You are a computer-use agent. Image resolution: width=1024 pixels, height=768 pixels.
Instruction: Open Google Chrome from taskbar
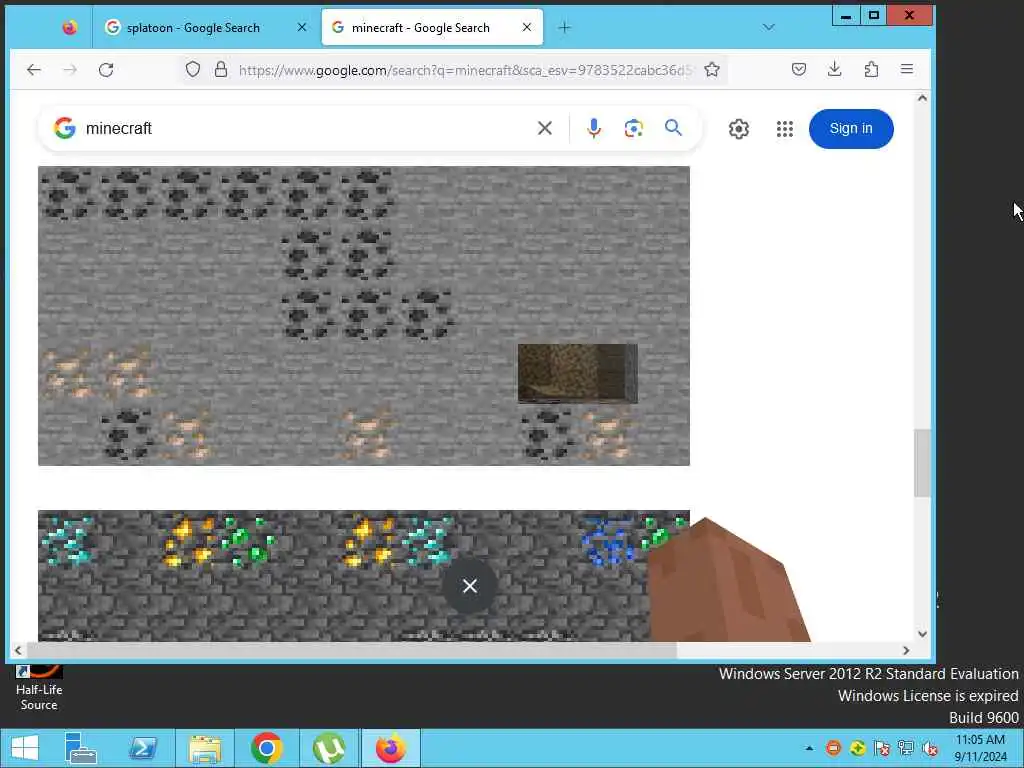pyautogui.click(x=266, y=748)
